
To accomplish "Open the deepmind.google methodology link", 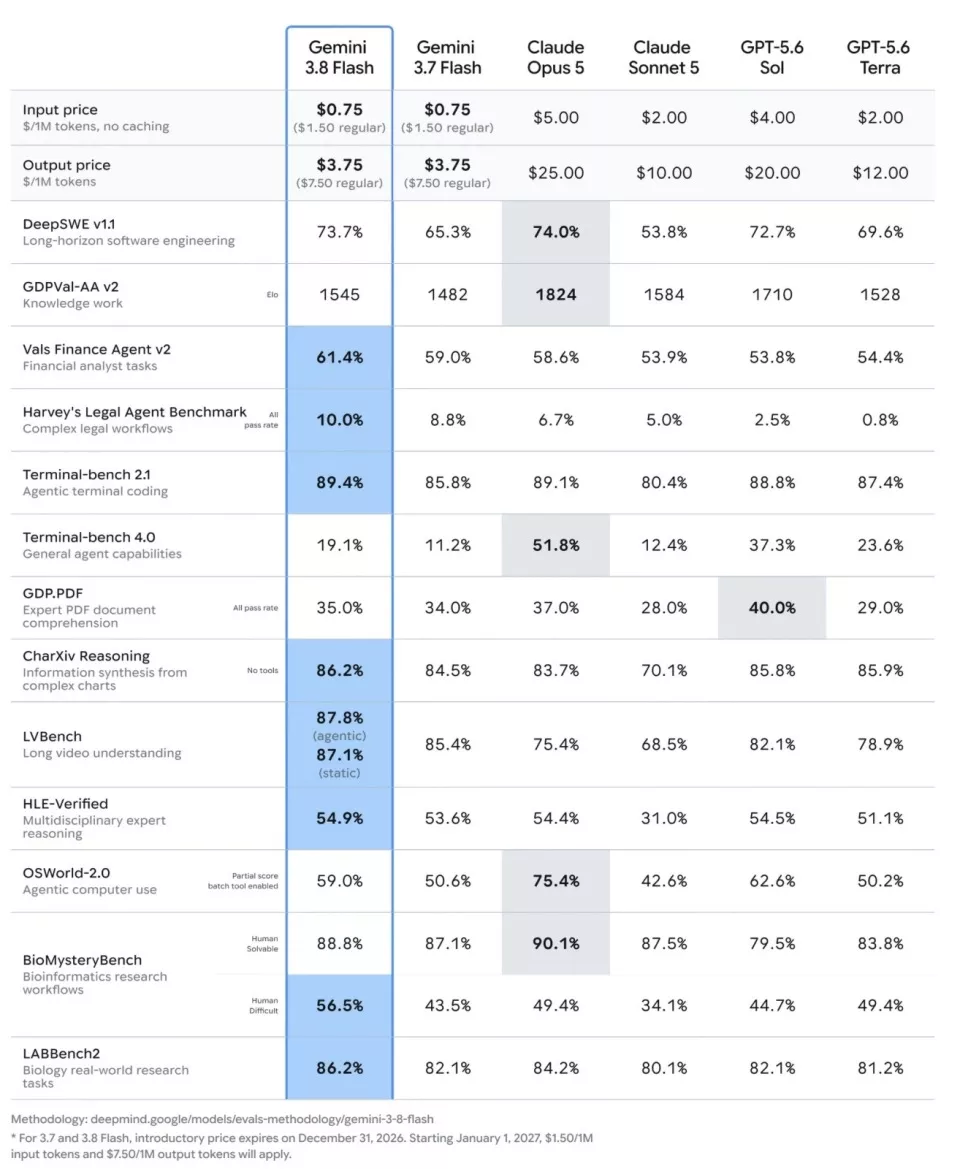I will click(x=262, y=1119).
